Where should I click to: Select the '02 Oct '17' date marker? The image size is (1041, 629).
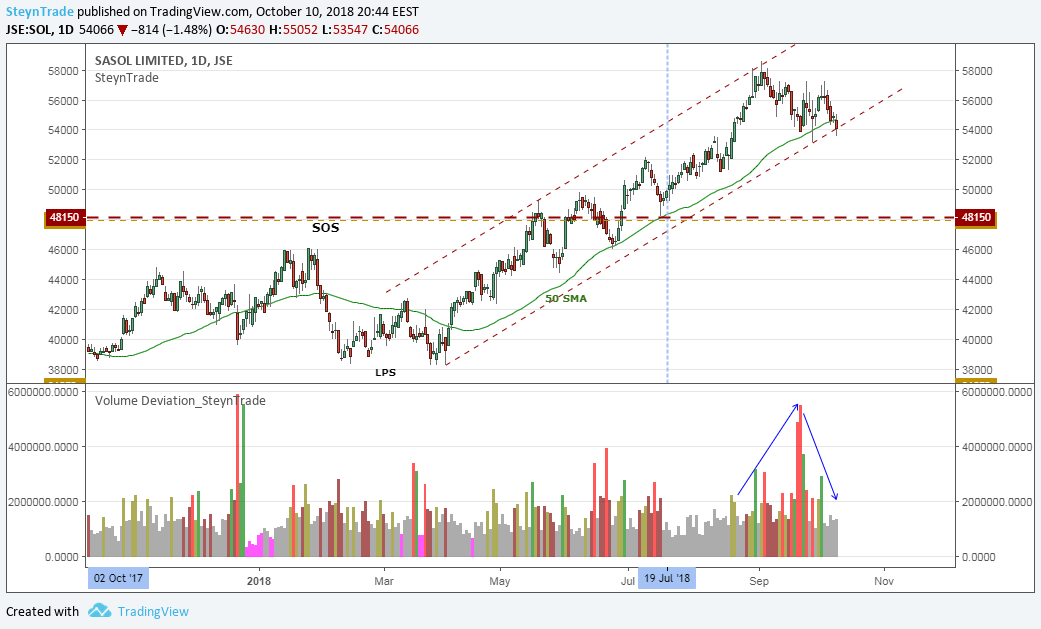118,578
